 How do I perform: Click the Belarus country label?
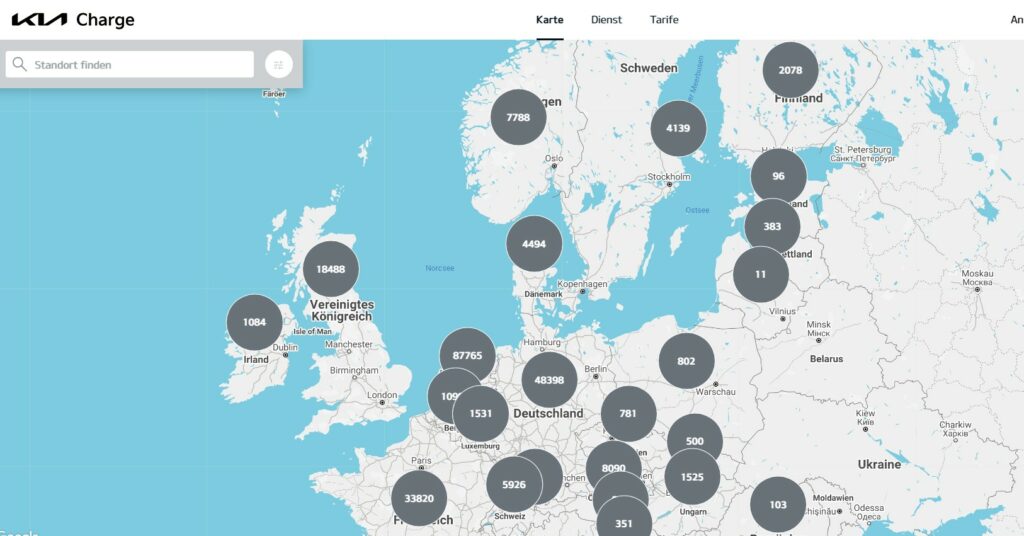(x=826, y=358)
